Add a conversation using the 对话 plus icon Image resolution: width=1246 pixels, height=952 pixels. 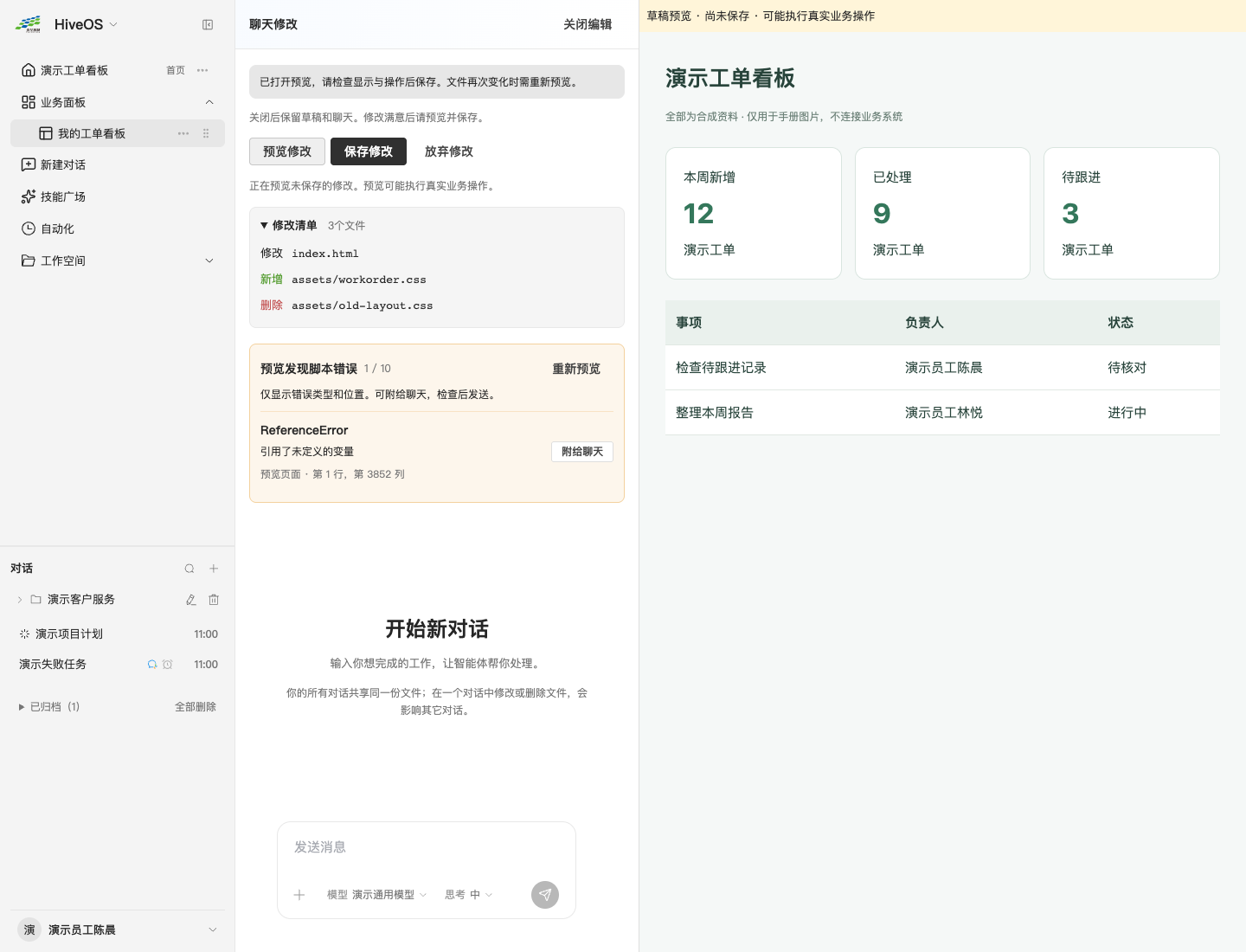pyautogui.click(x=214, y=569)
